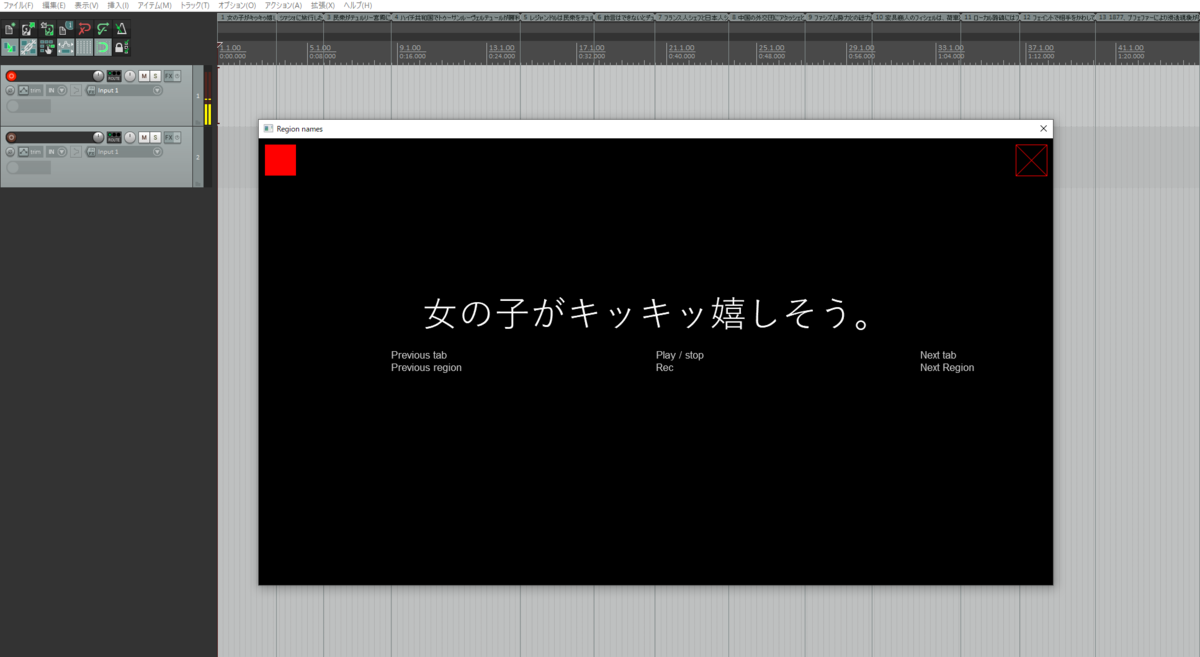Adjust the volume knob on track 1

97,76
